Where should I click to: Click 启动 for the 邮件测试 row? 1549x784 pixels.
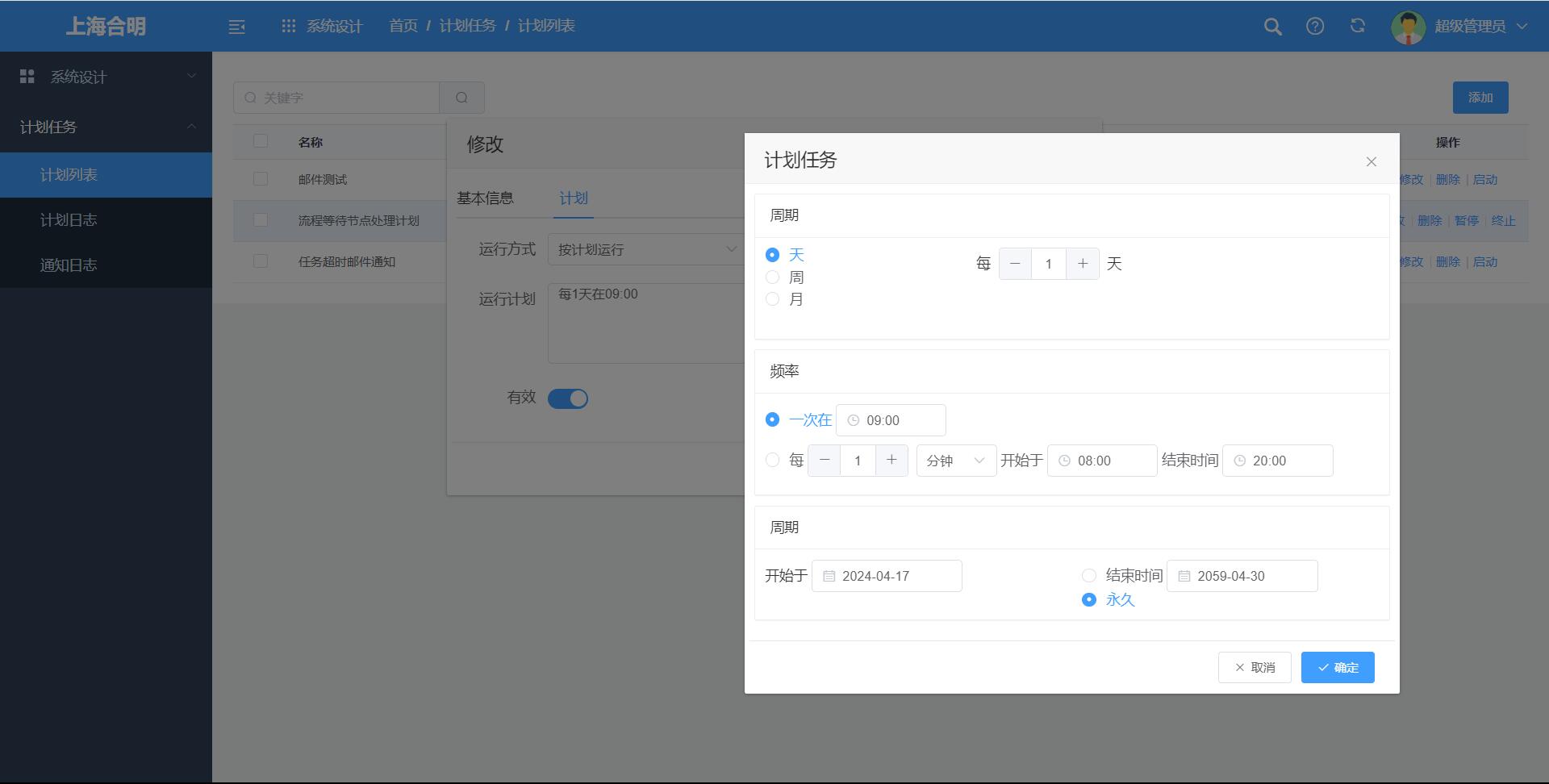click(1485, 179)
